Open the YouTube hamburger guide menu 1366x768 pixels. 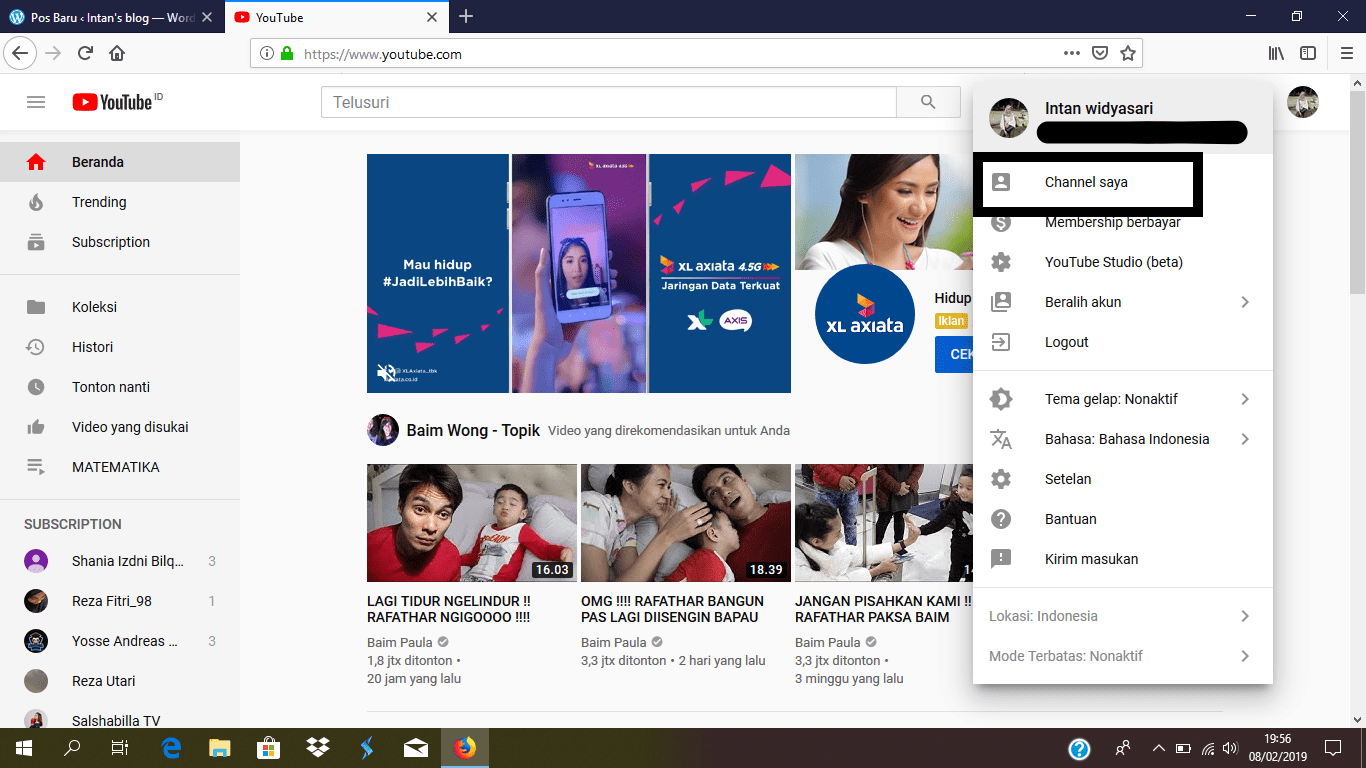(36, 102)
